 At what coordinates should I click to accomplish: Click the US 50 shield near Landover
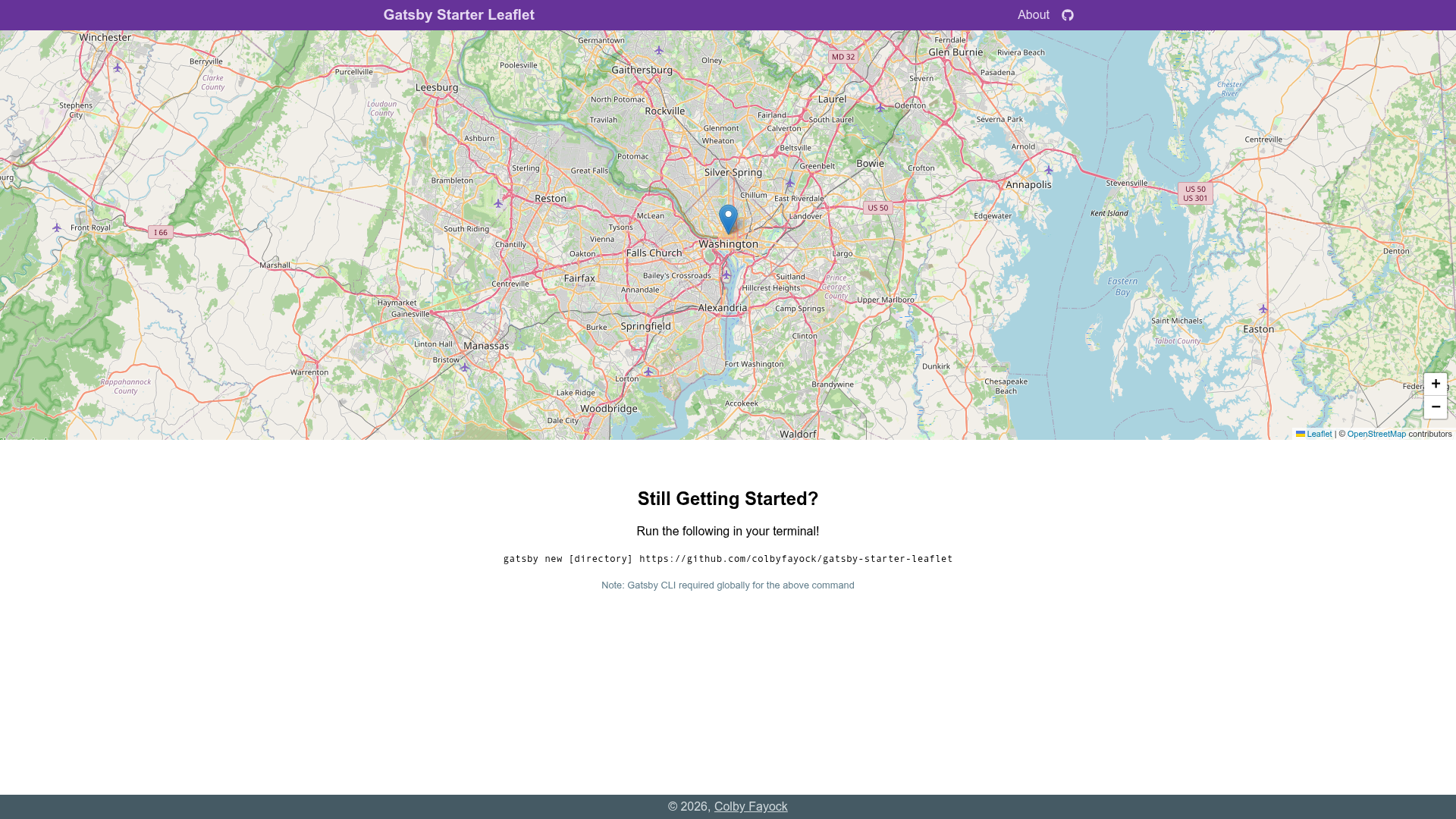877,208
